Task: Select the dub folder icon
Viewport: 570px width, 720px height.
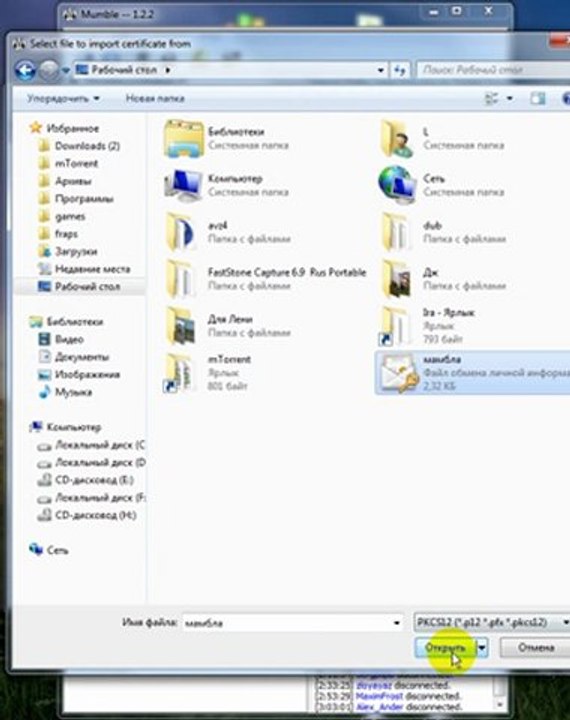Action: (396, 232)
